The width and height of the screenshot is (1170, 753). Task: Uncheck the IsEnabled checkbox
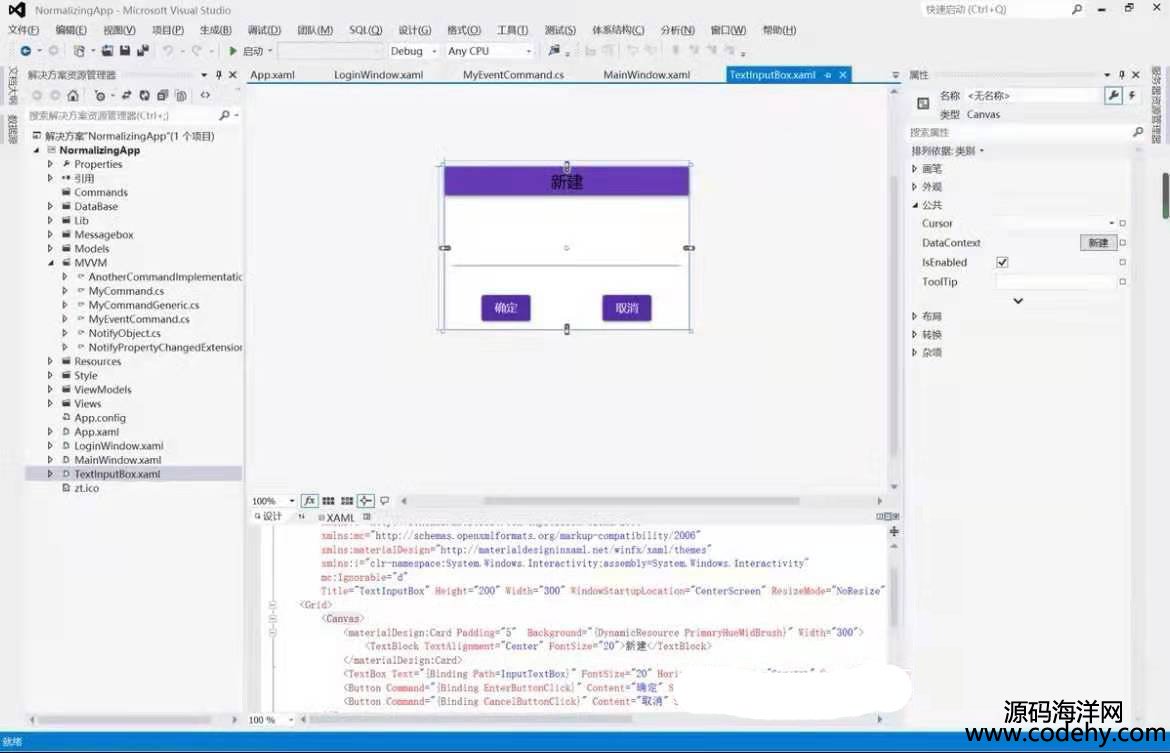pos(1002,262)
